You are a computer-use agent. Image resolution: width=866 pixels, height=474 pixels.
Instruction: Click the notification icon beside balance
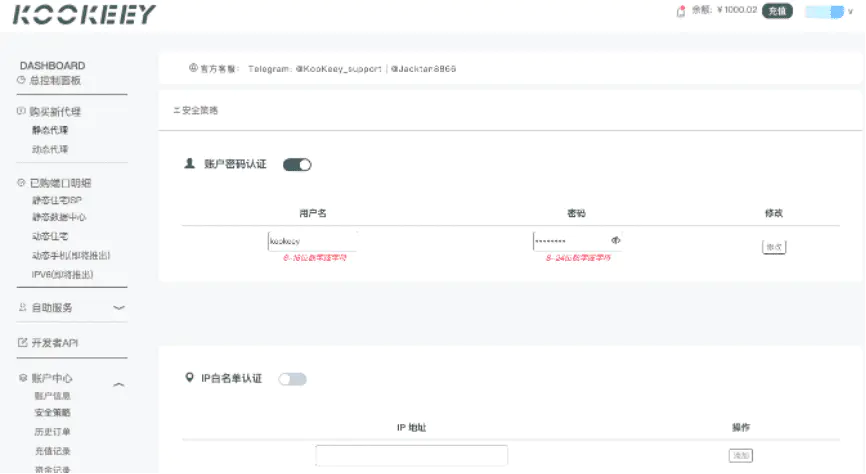(680, 11)
